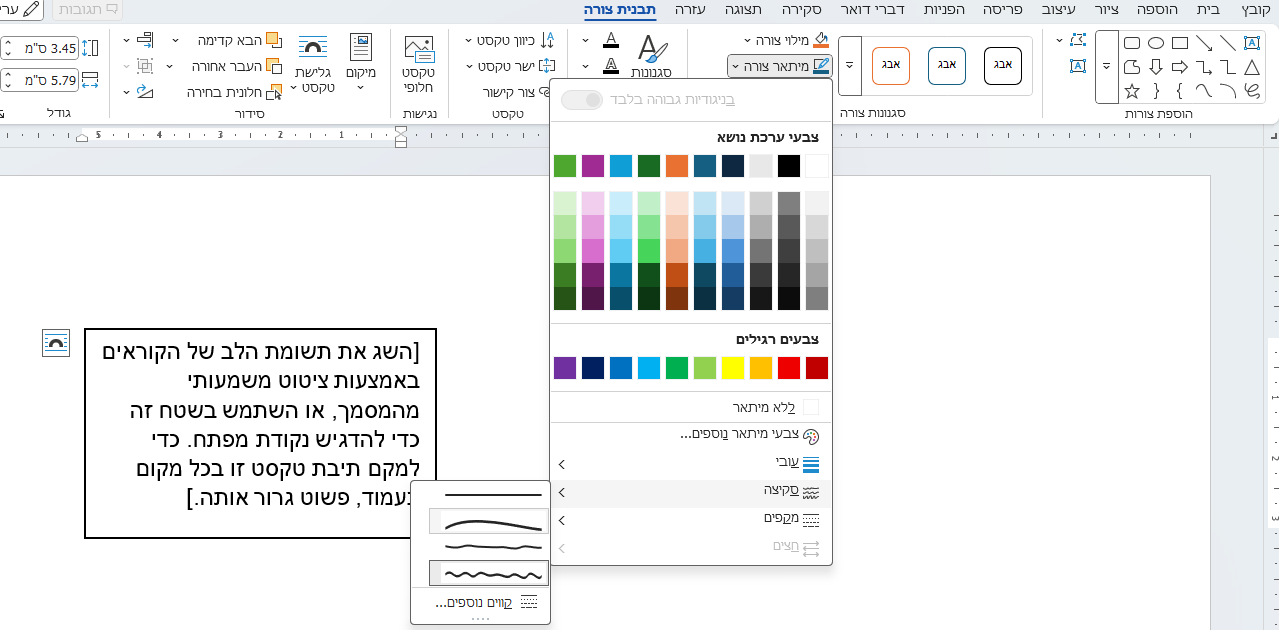Select the rounded rectangle shape in the gallery
Screen dimensions: 1279x630
click(1132, 43)
